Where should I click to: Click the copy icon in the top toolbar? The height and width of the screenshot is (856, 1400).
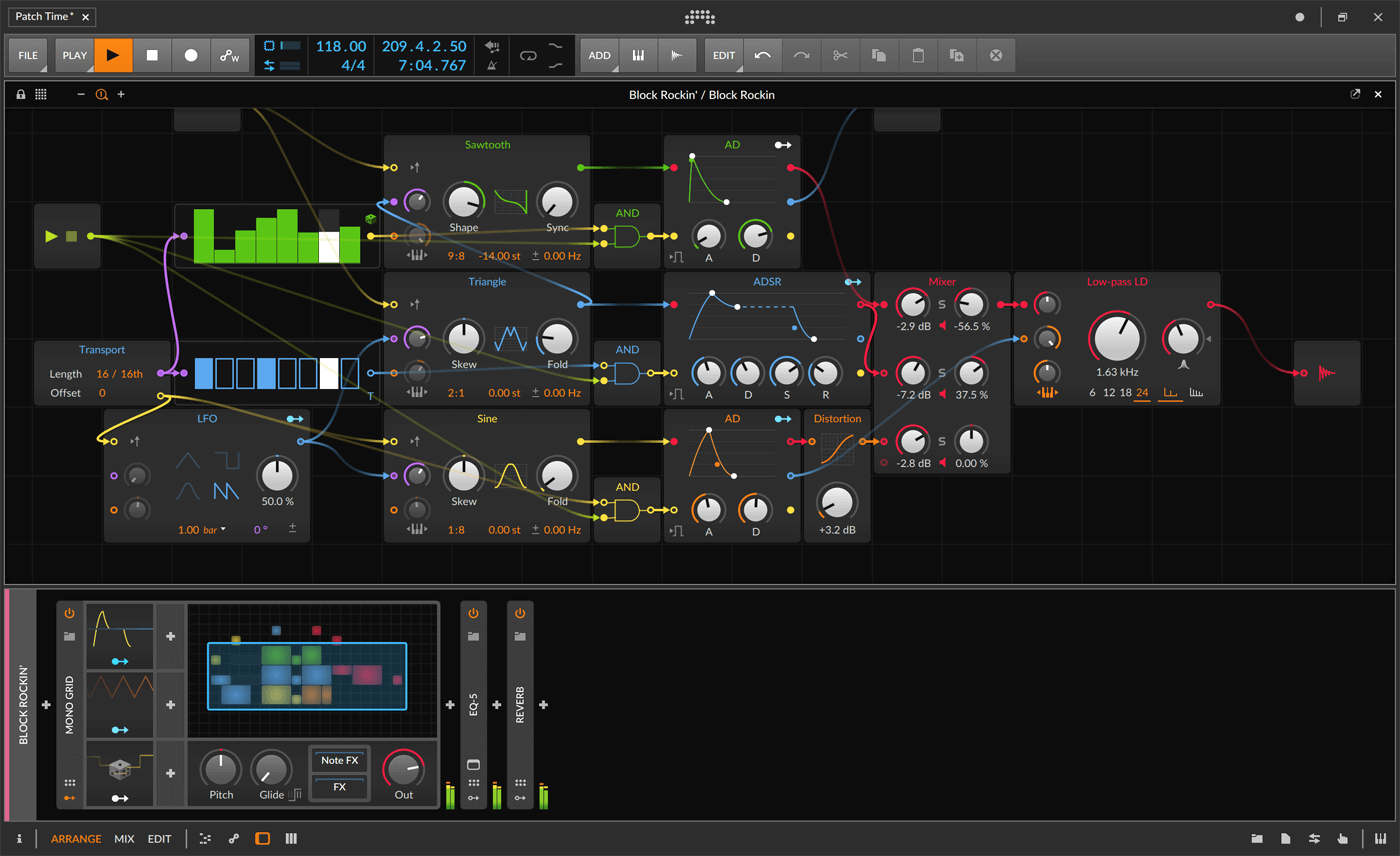(x=879, y=55)
